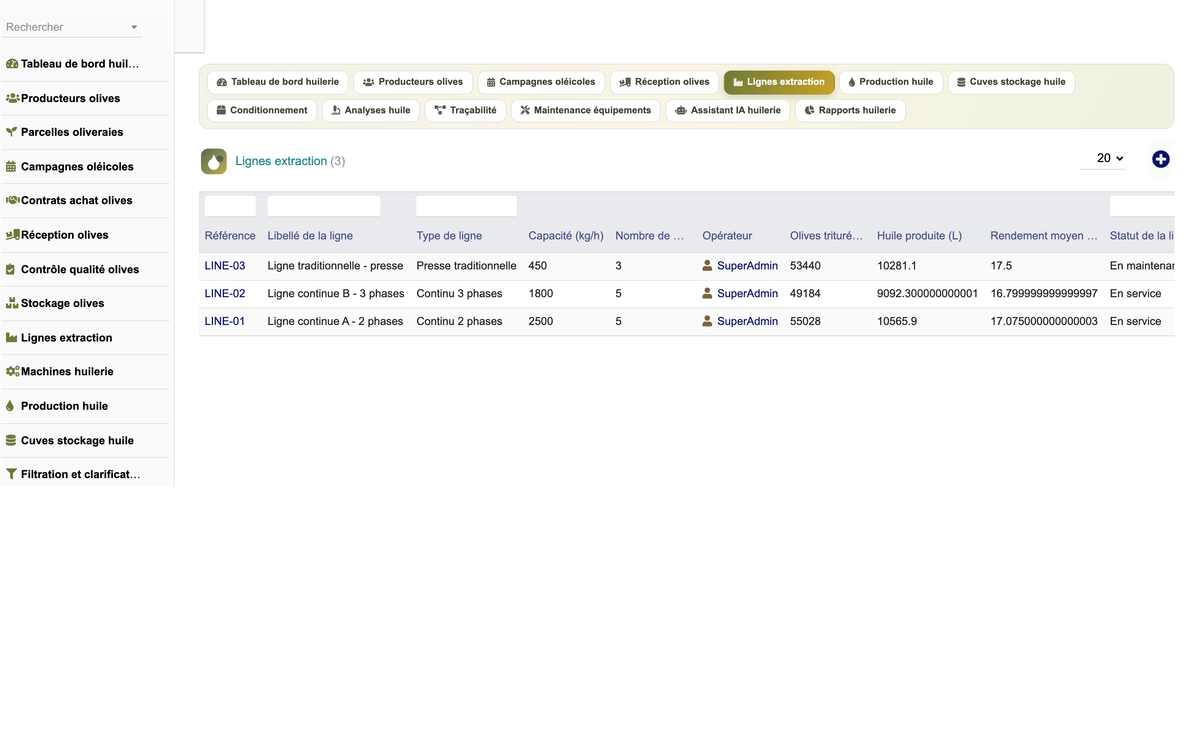Open the Analyses huile tab

371,110
